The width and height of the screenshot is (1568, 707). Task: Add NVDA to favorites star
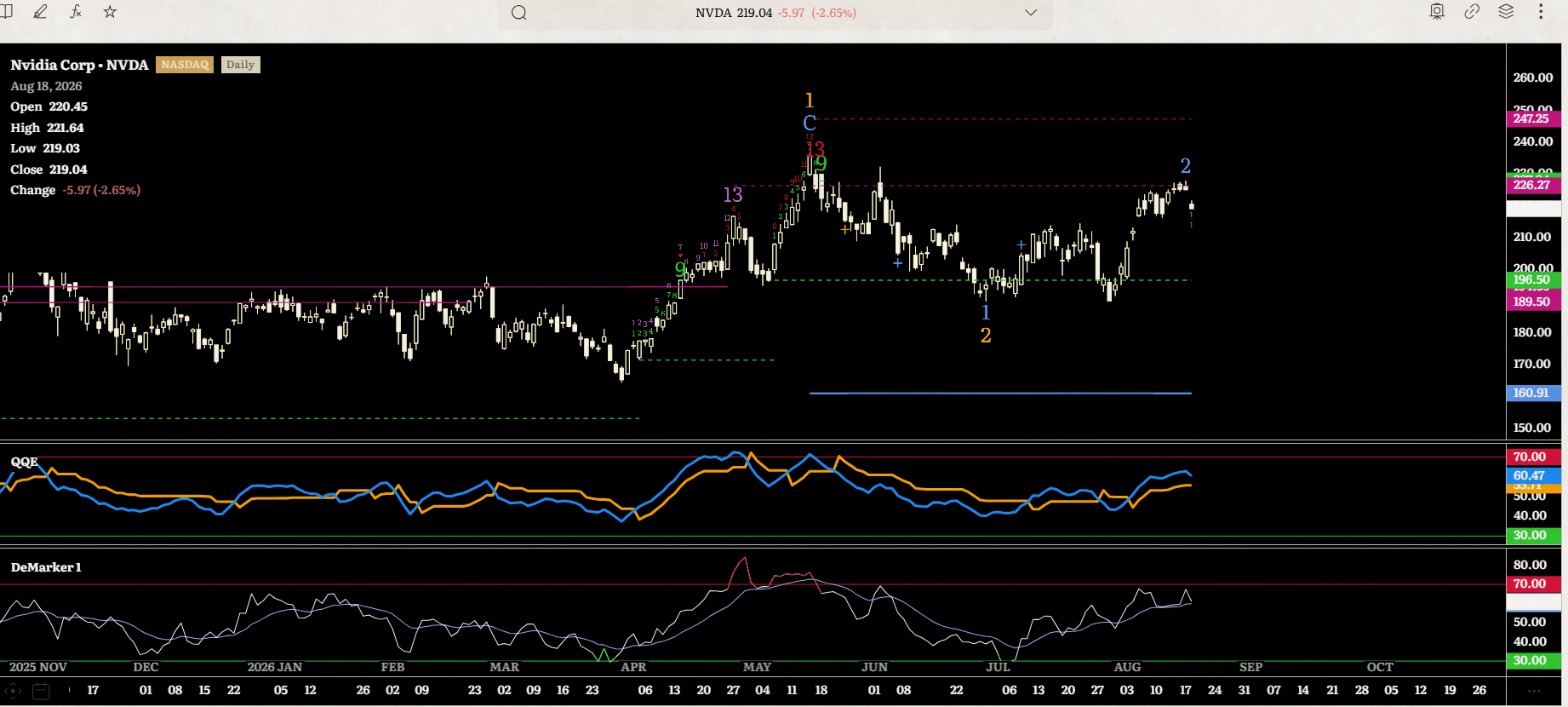[x=110, y=12]
